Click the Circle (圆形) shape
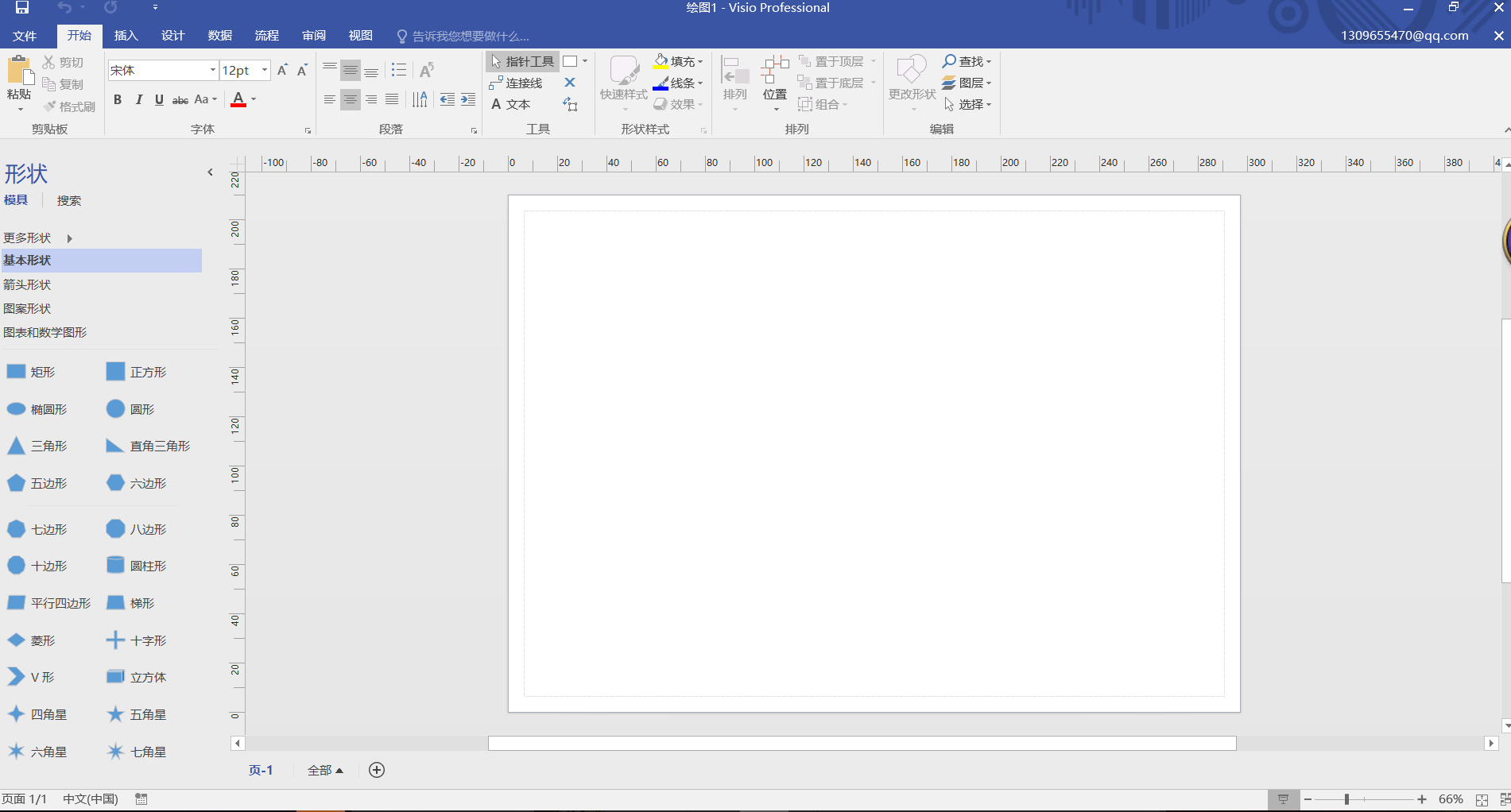The height and width of the screenshot is (812, 1511). 131,409
